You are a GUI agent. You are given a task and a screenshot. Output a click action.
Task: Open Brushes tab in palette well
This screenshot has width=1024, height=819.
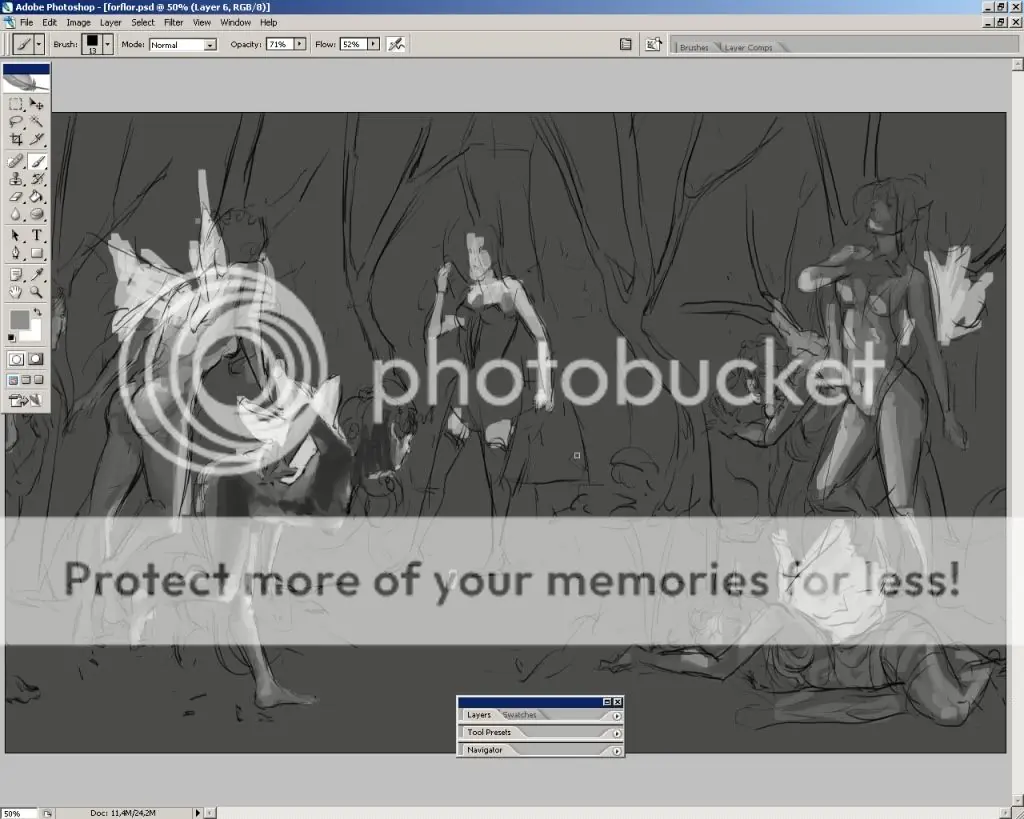pyautogui.click(x=694, y=48)
